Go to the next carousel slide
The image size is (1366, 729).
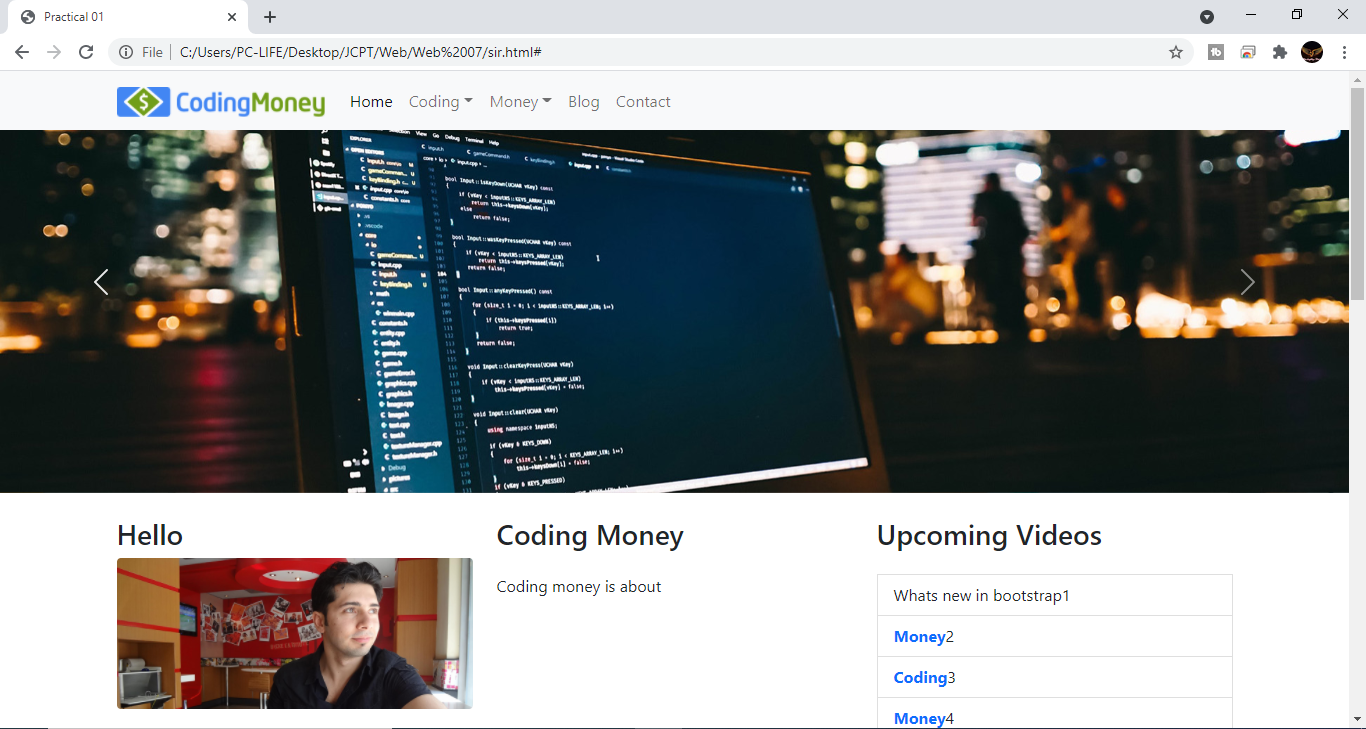tap(1247, 282)
